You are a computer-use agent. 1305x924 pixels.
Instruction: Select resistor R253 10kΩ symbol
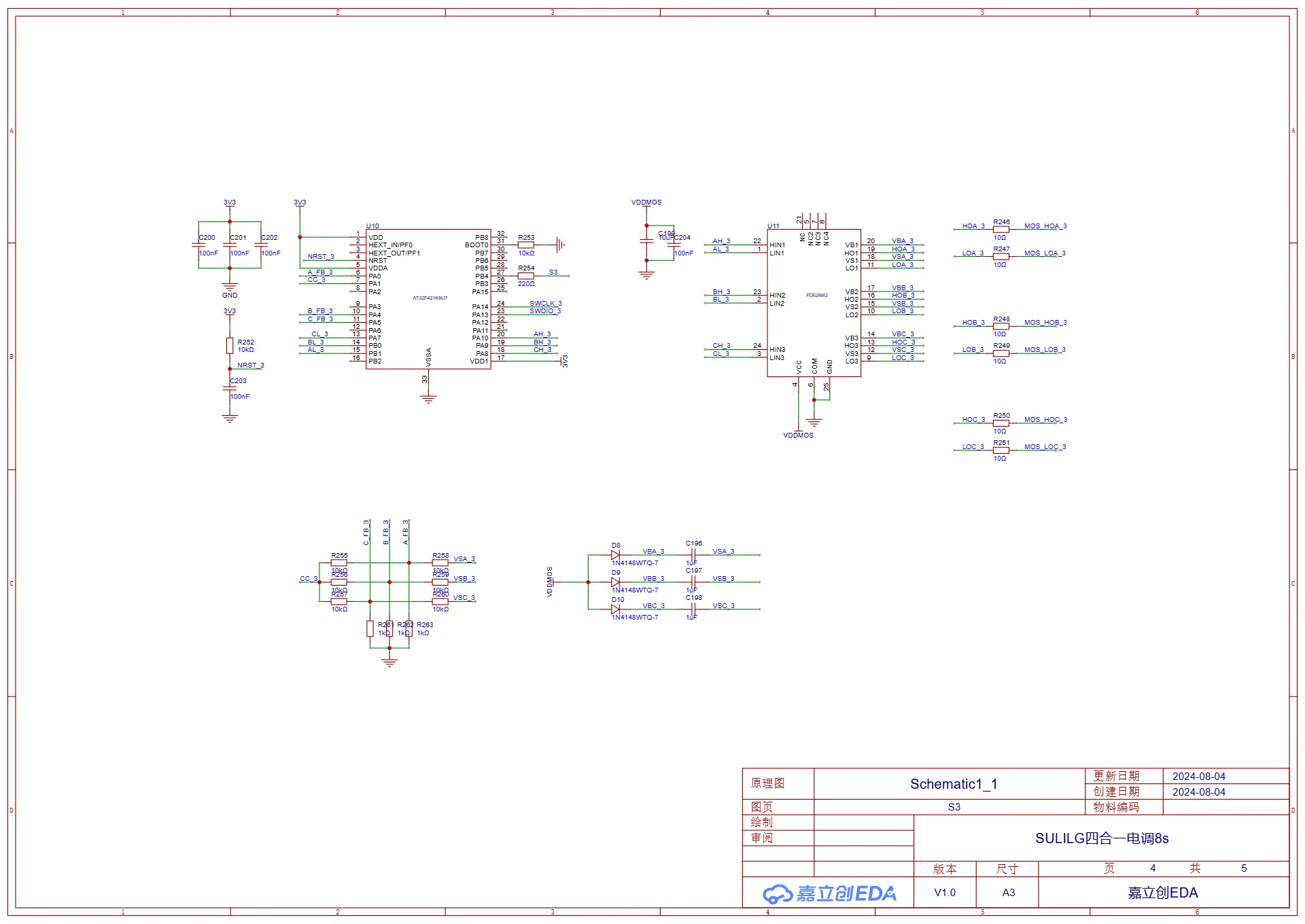point(525,245)
